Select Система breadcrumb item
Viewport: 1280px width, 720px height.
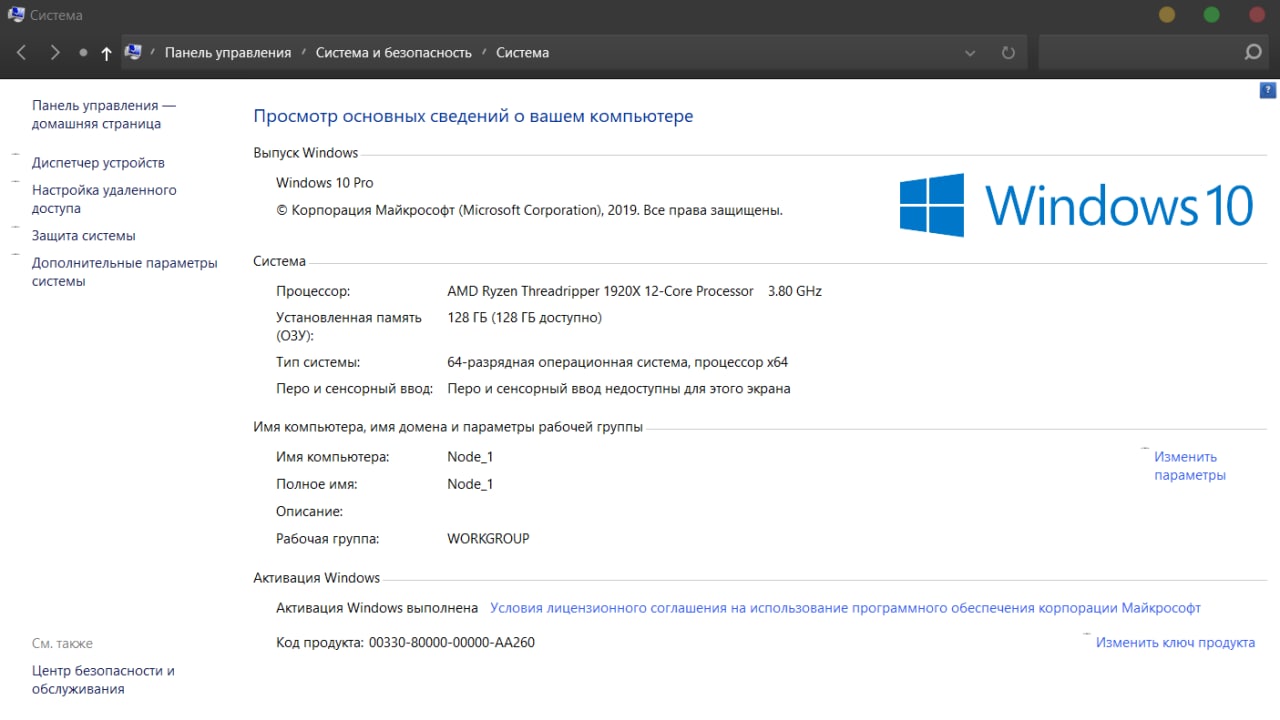coord(522,53)
